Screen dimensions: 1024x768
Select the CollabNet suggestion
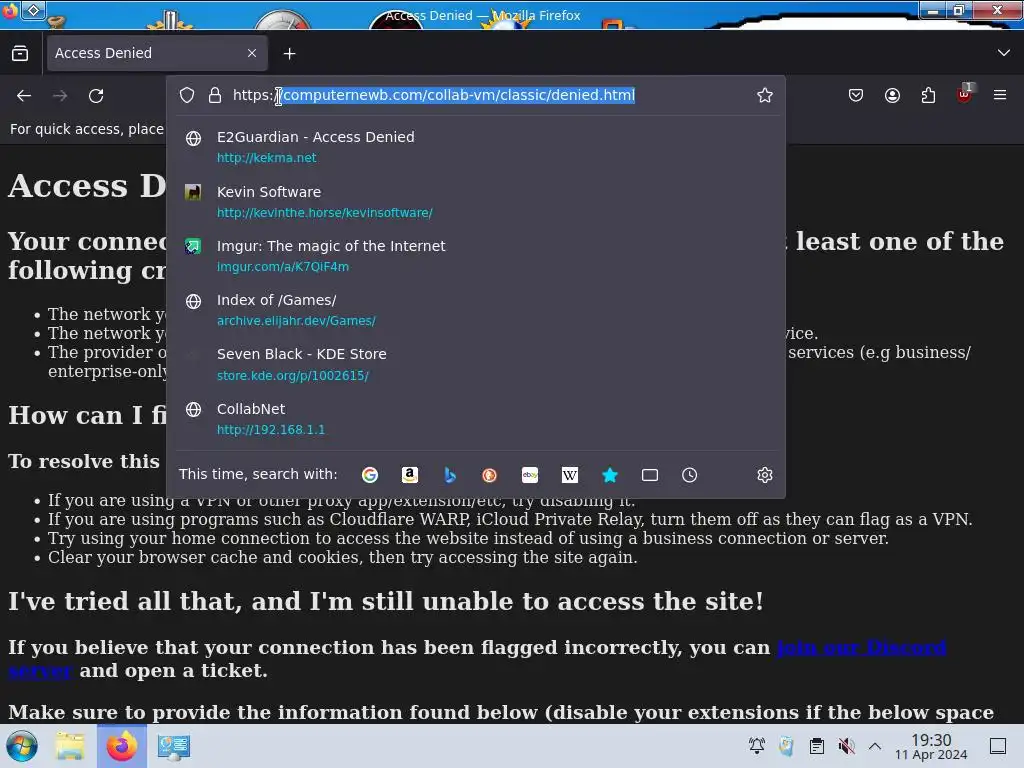click(475, 419)
